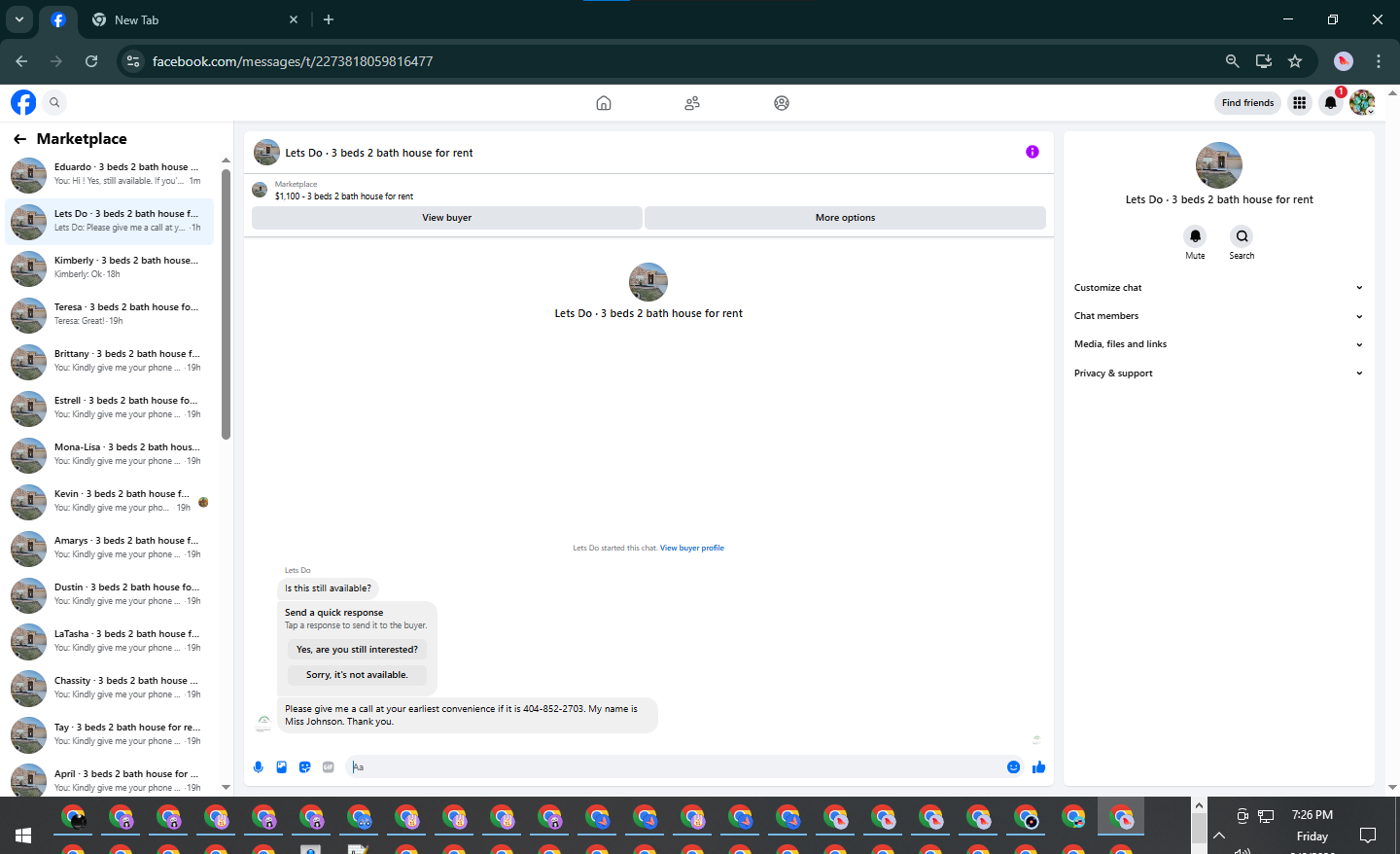1400x854 pixels.
Task: Attach a file icon in composer
Action: click(x=282, y=767)
